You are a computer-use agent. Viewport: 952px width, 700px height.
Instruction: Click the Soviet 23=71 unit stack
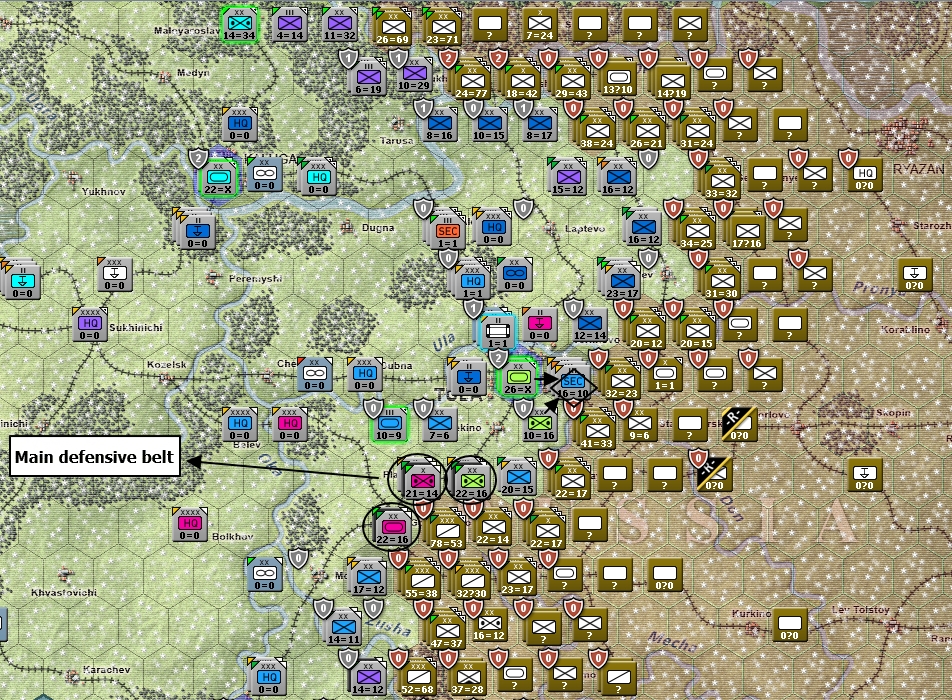tap(442, 28)
